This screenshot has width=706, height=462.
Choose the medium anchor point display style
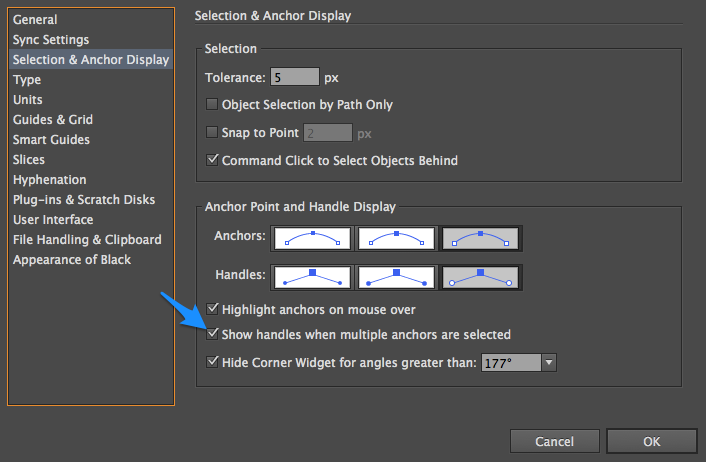[x=396, y=238]
